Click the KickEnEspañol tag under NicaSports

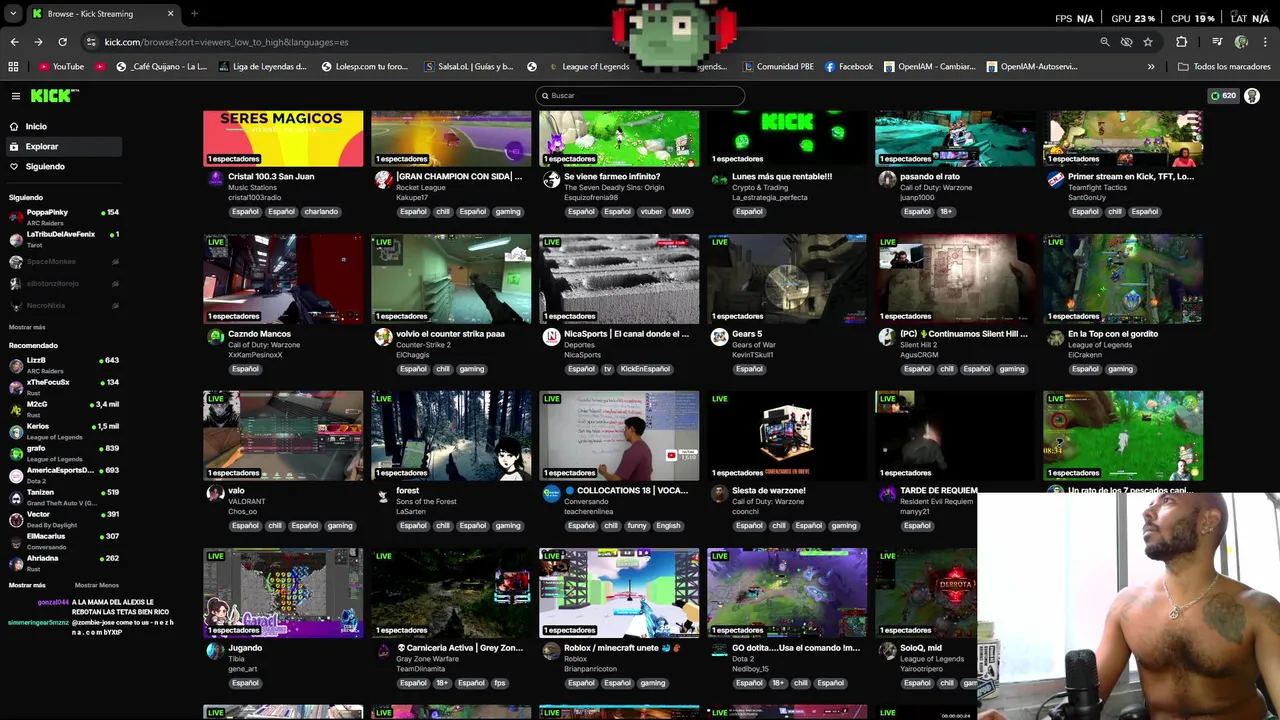pos(645,369)
